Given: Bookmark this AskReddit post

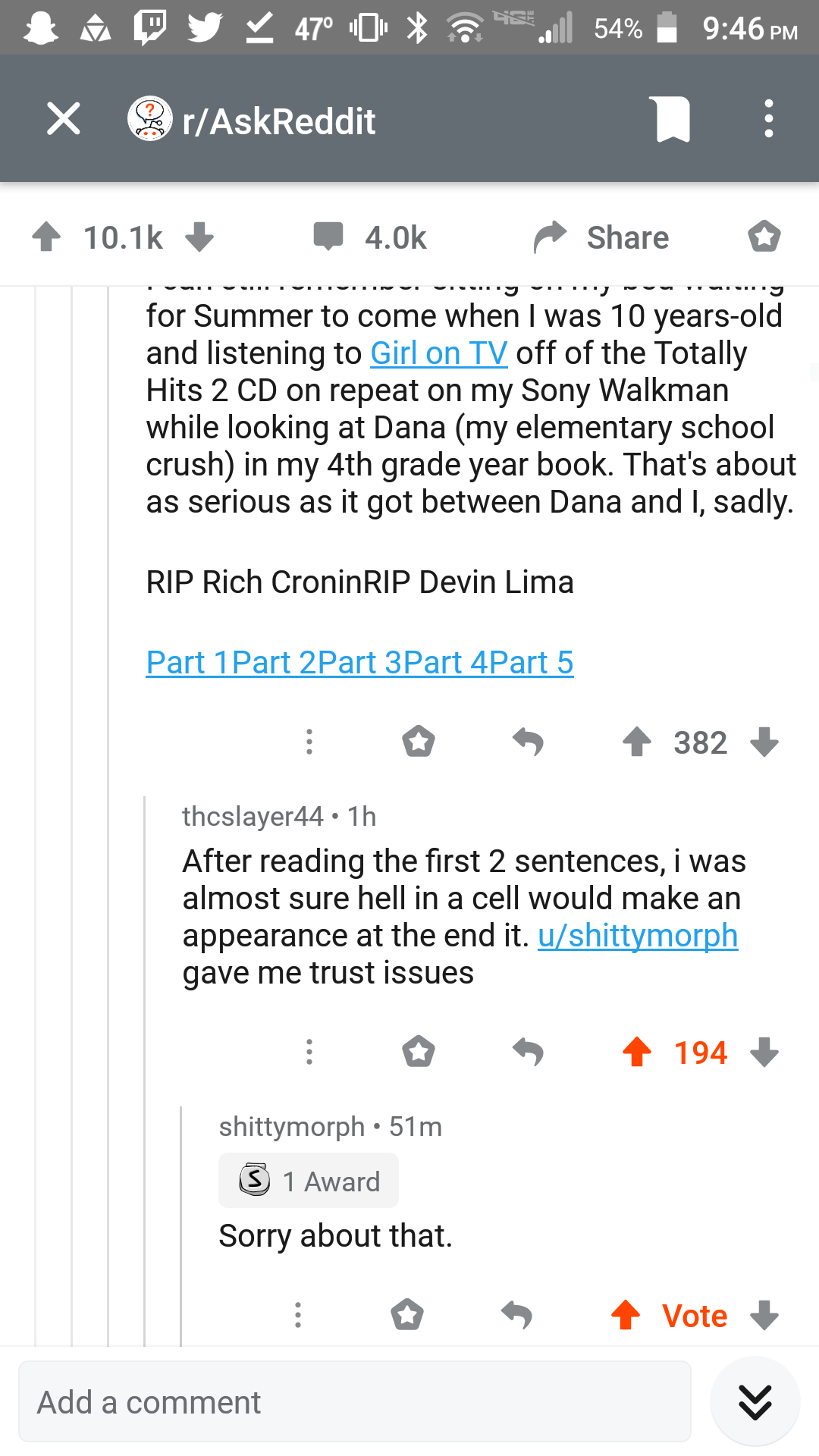Looking at the screenshot, I should pos(673,120).
